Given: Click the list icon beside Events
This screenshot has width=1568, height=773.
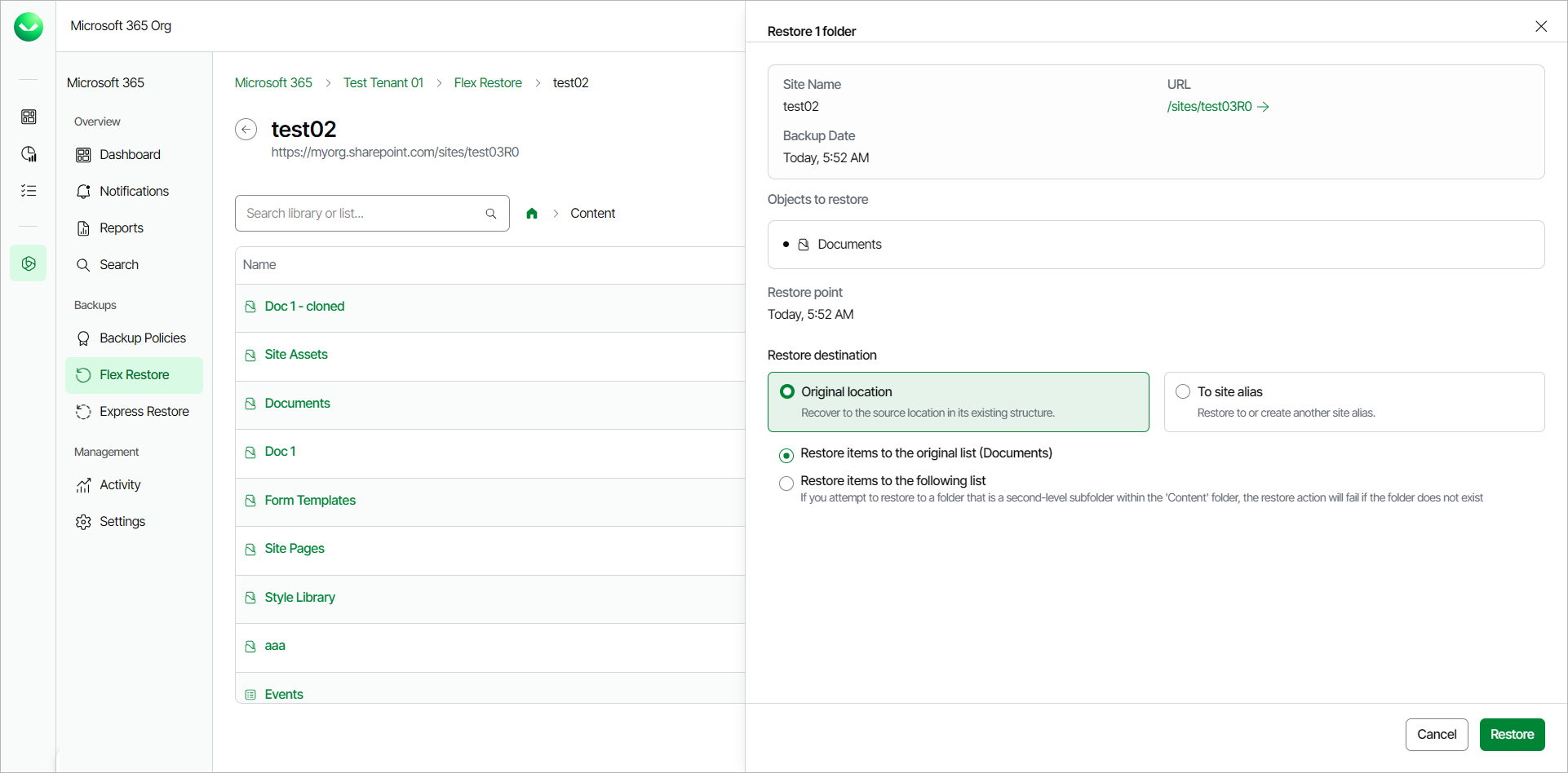Looking at the screenshot, I should click(250, 695).
